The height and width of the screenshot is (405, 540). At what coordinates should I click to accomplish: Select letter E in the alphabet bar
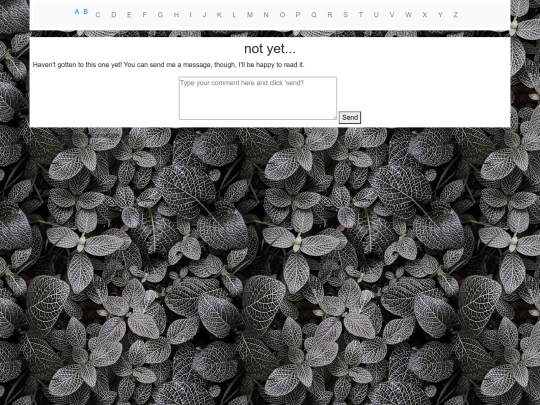pyautogui.click(x=129, y=15)
